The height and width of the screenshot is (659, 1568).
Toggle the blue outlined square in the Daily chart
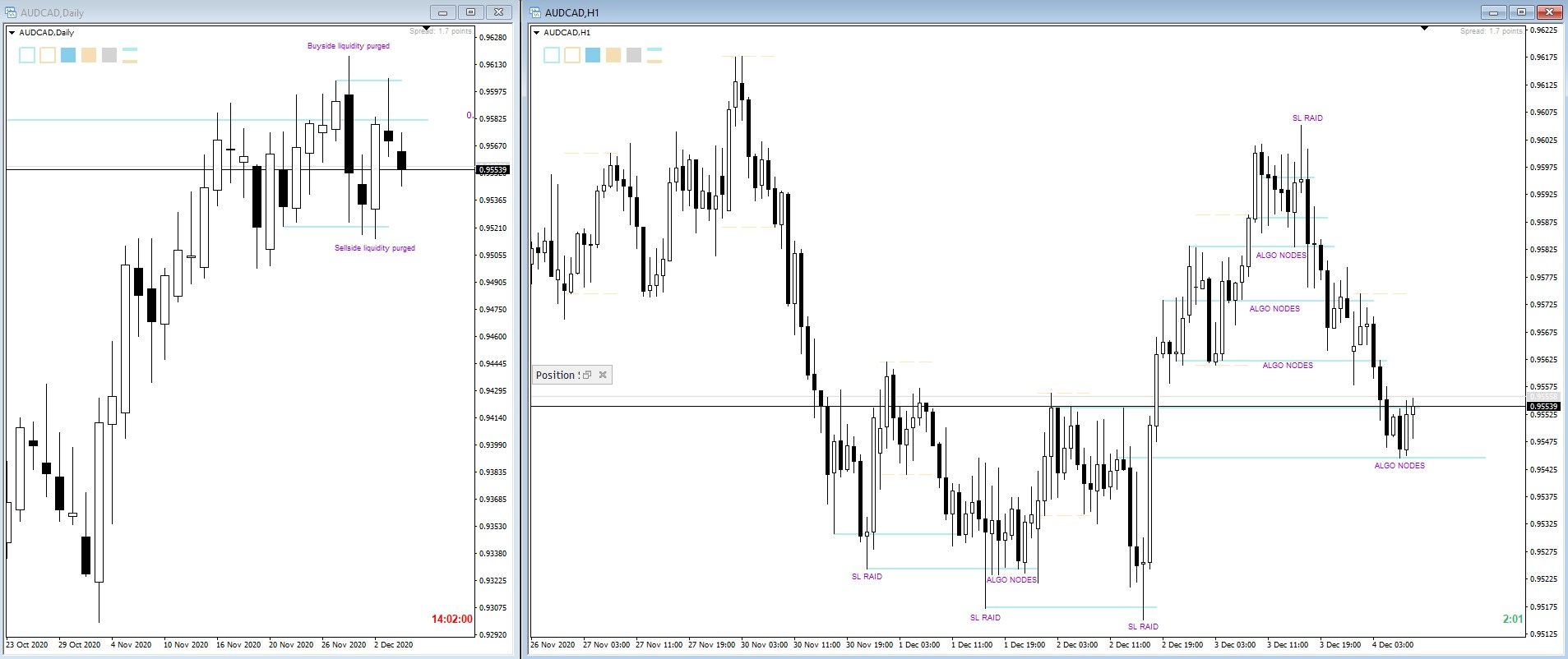[27, 55]
